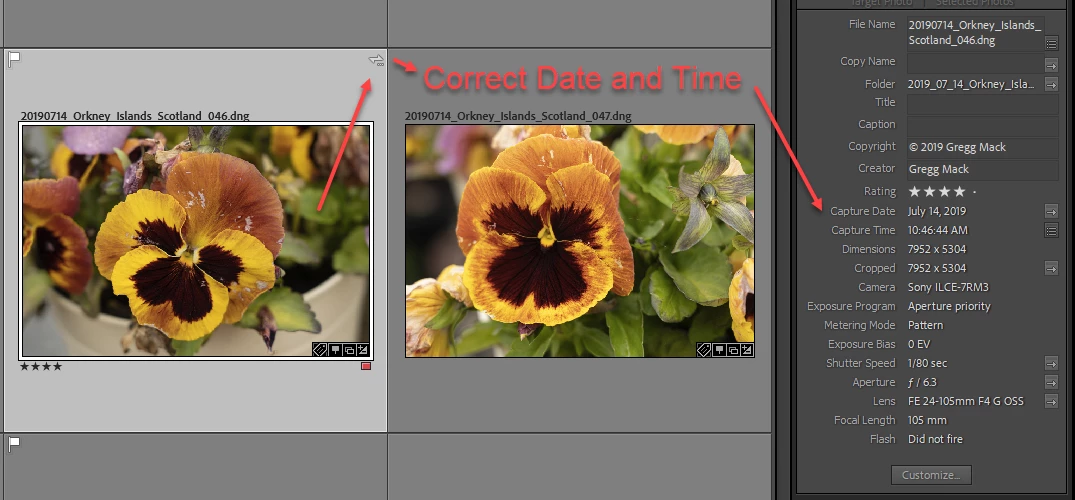This screenshot has width=1075, height=500.
Task: Click the develop adjustments badge on photo 047
Action: 747,350
